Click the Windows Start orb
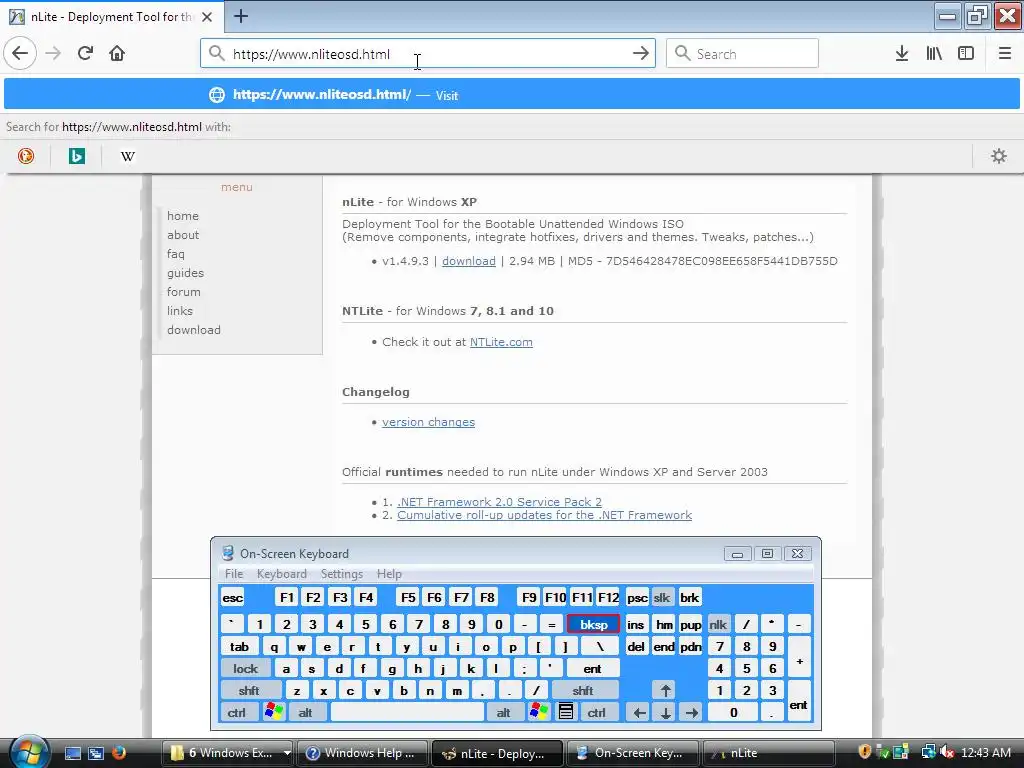 pyautogui.click(x=29, y=751)
